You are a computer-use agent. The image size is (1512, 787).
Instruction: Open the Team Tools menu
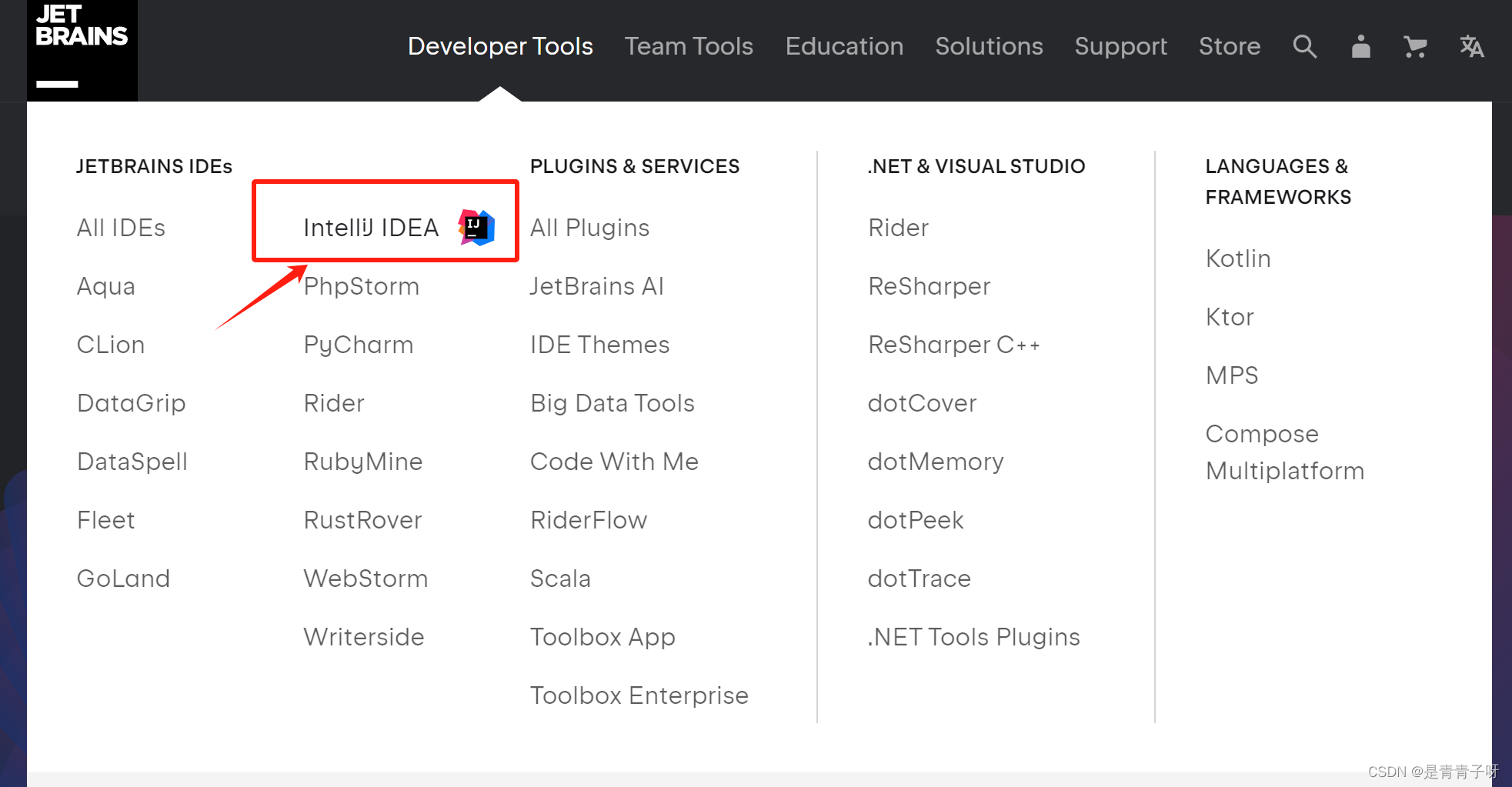(x=689, y=46)
